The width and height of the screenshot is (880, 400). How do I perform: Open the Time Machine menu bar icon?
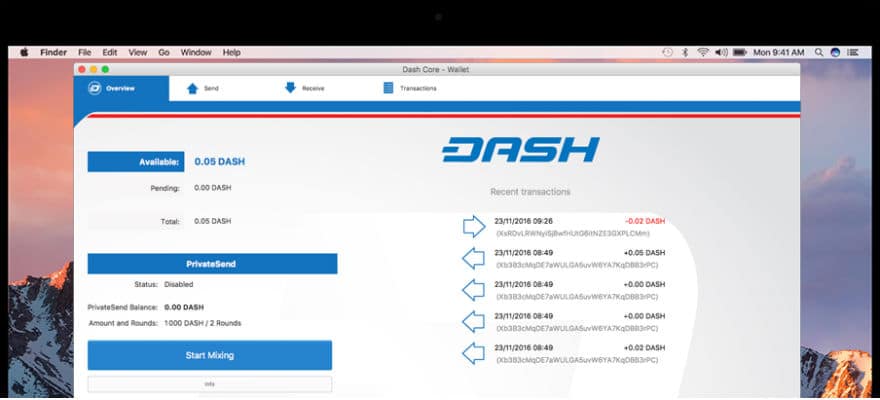pos(667,52)
